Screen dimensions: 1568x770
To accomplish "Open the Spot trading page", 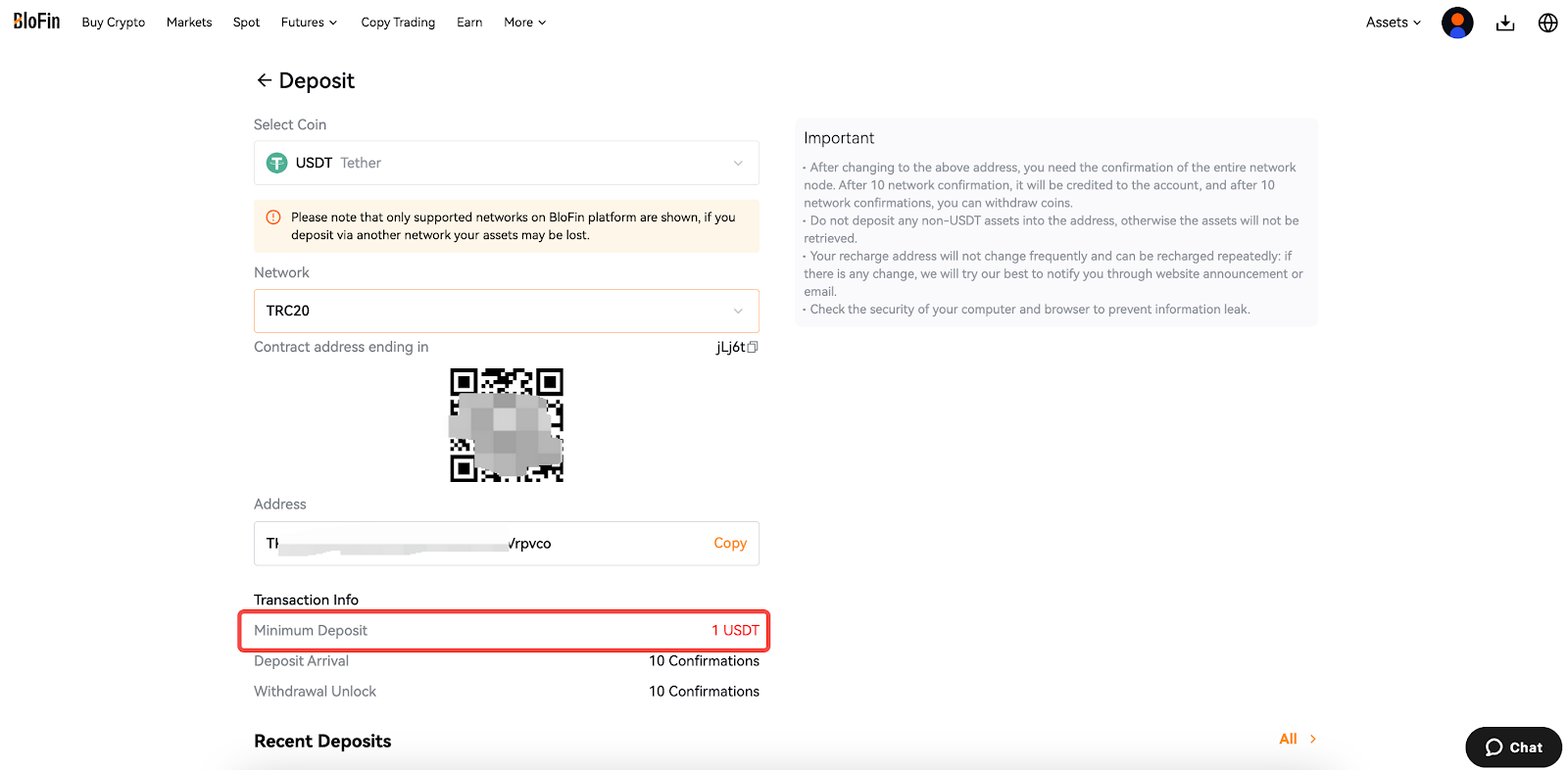I will [x=246, y=23].
